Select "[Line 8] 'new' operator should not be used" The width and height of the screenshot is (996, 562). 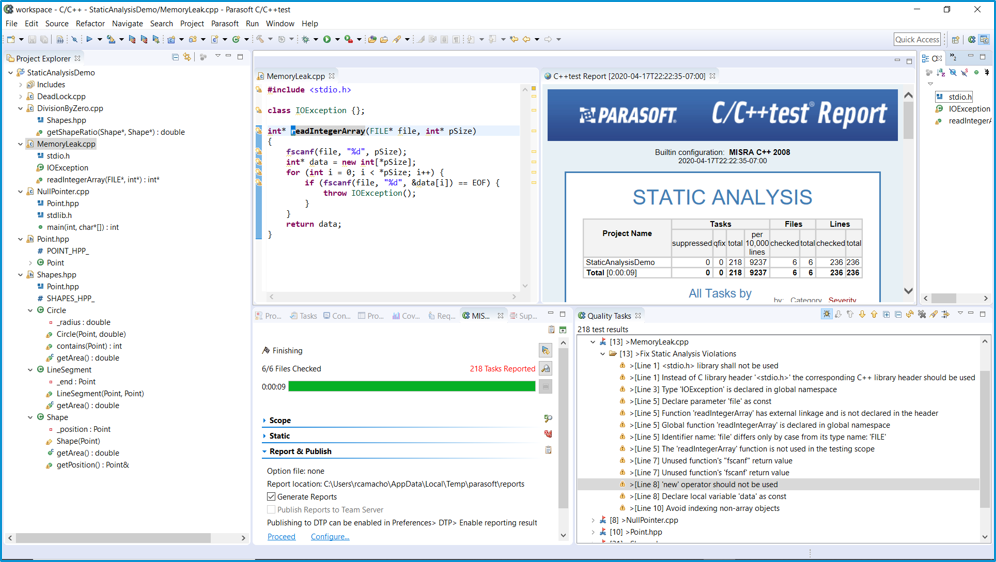(704, 485)
